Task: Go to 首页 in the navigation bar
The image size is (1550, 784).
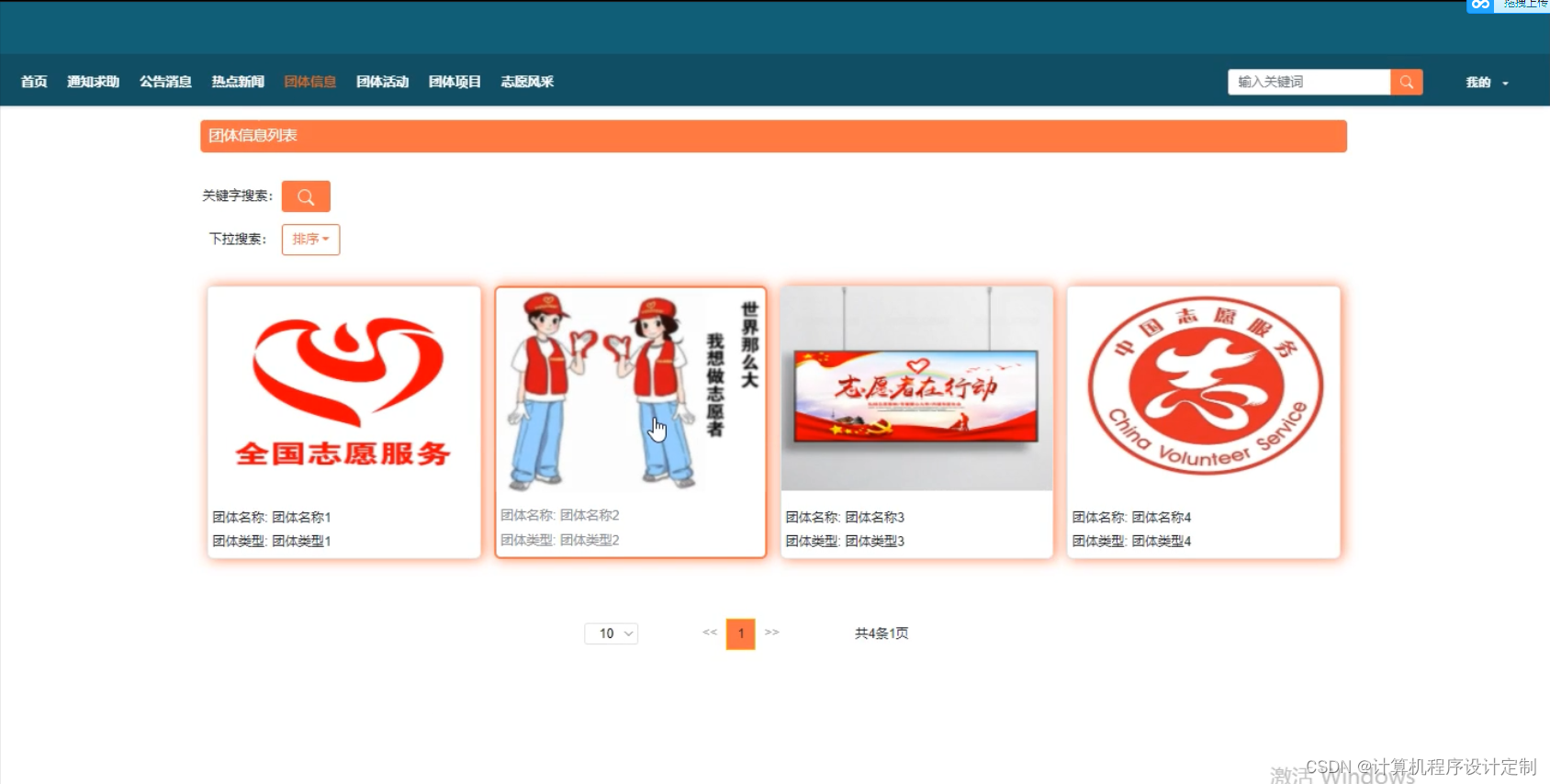Action: 34,82
